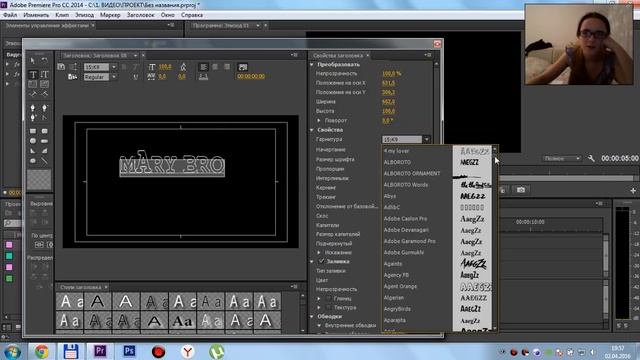Image resolution: width=640 pixels, height=360 pixels.
Task: Select the Свойства заголовка panel tab
Action: click(x=338, y=56)
